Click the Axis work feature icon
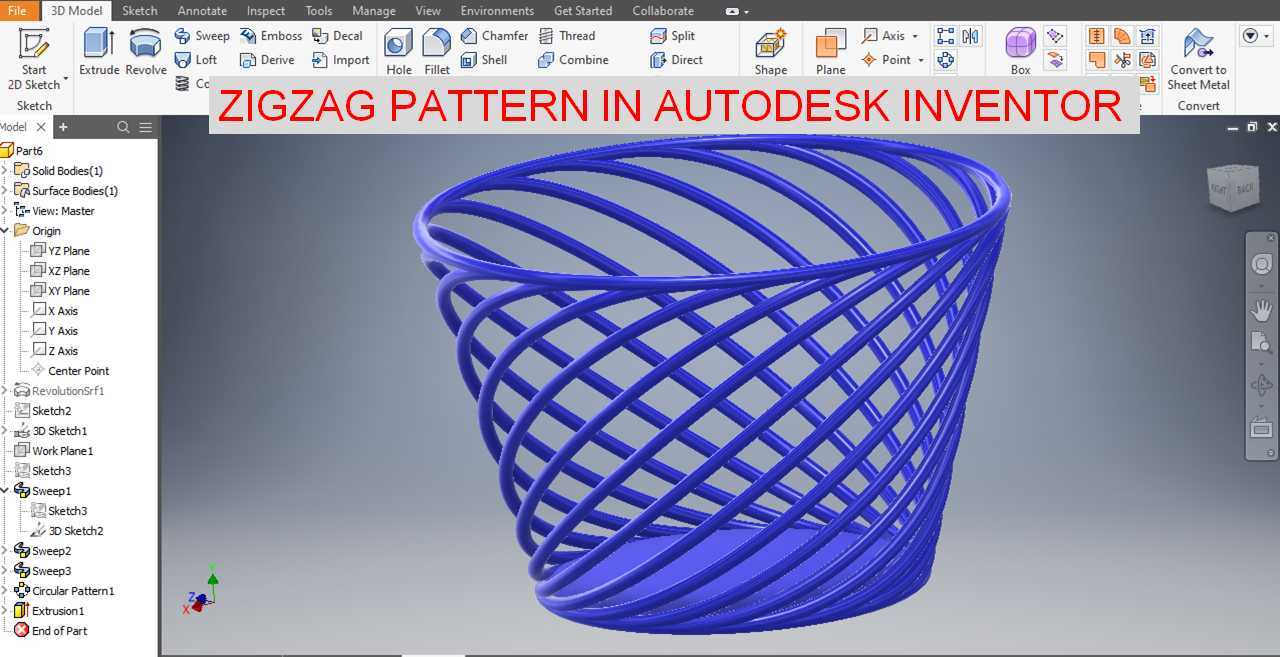The image size is (1280, 657). 870,36
